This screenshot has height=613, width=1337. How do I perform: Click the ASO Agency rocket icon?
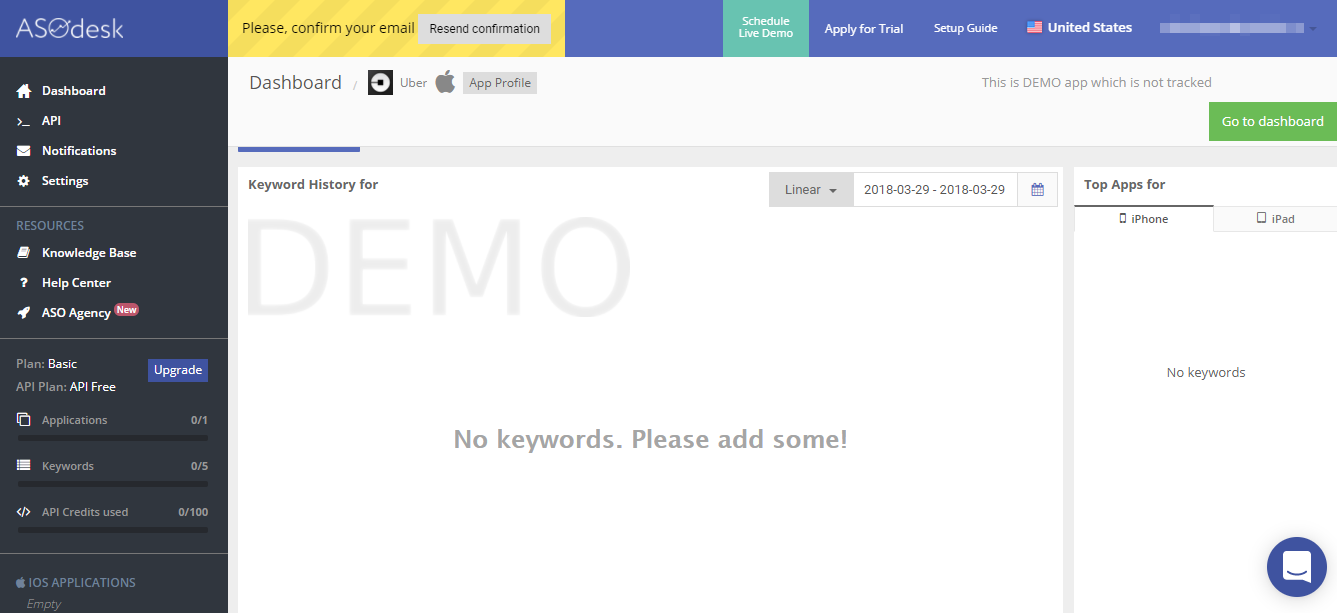(x=24, y=313)
